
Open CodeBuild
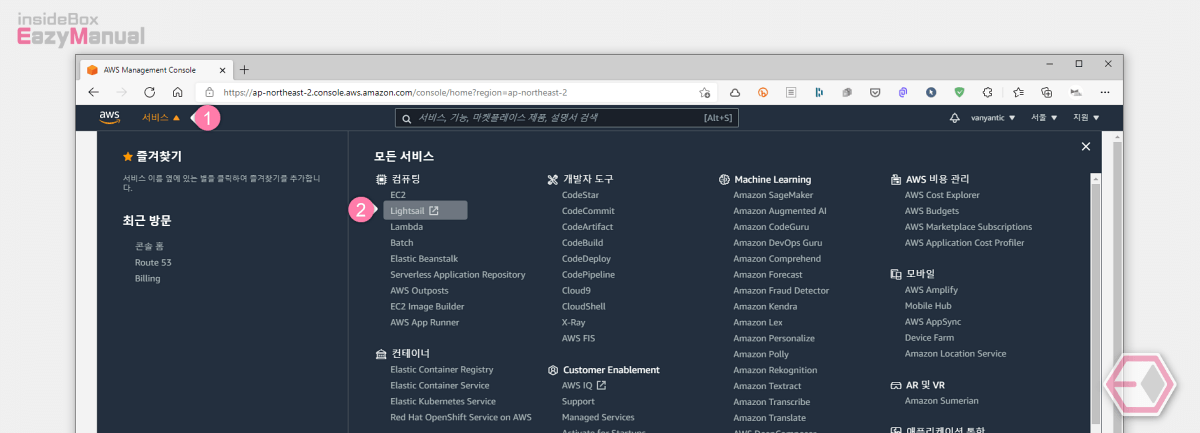coord(583,243)
